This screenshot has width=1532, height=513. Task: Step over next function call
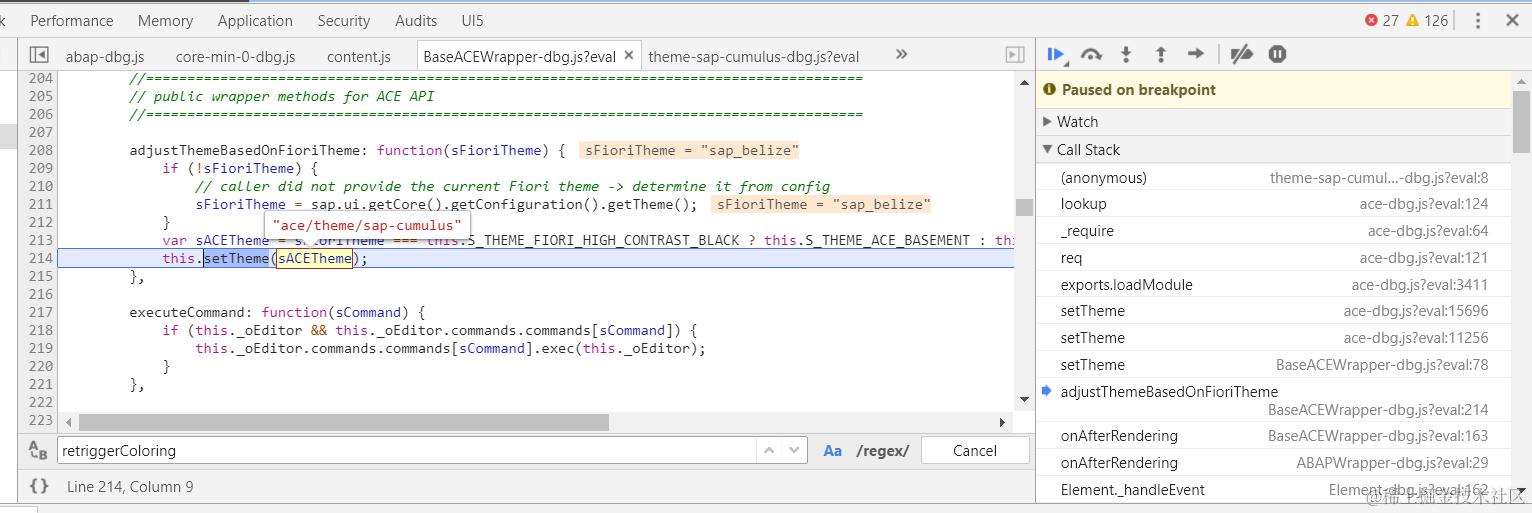(1091, 54)
